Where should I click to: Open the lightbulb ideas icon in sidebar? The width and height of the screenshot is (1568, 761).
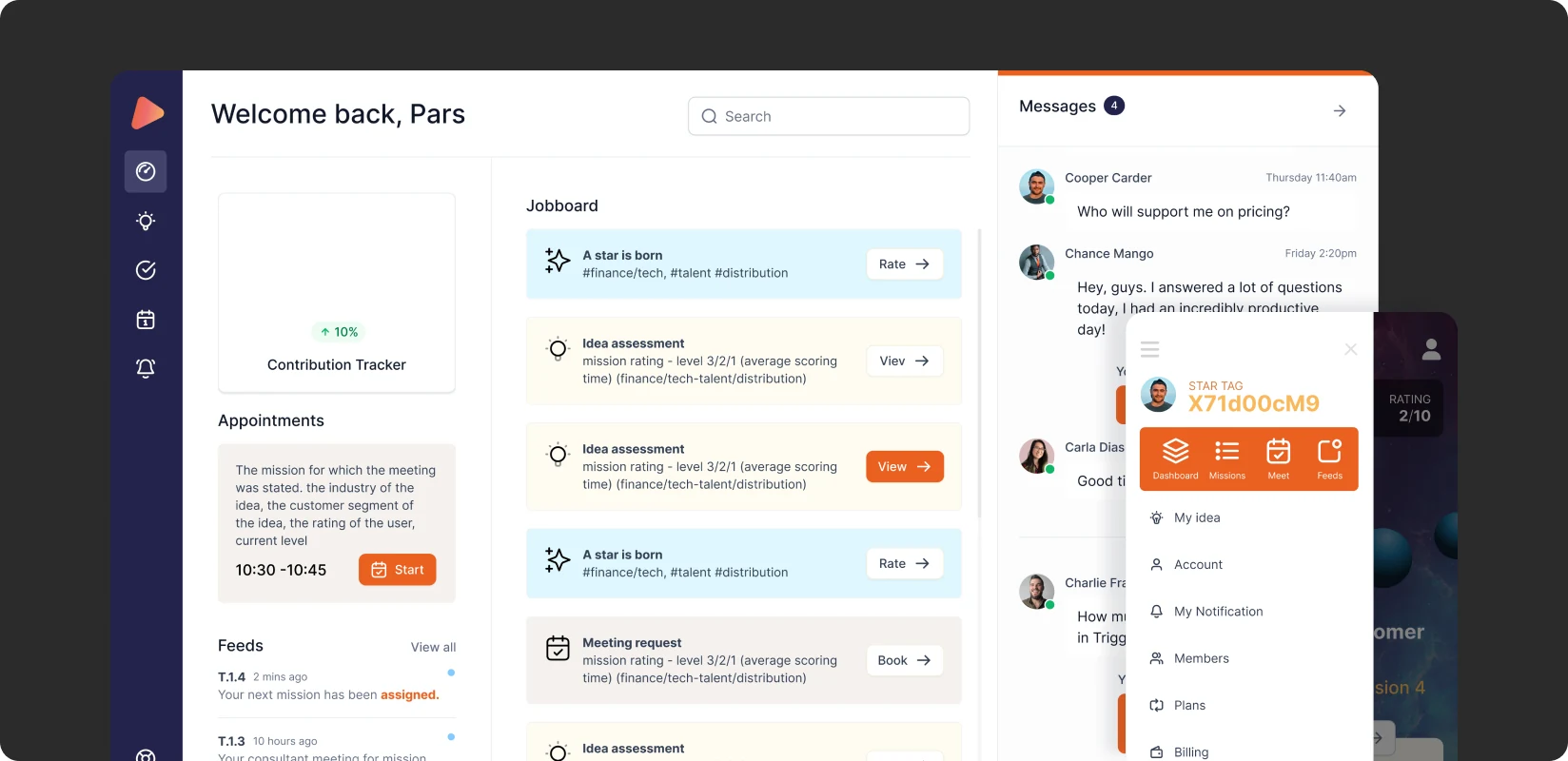coord(146,221)
